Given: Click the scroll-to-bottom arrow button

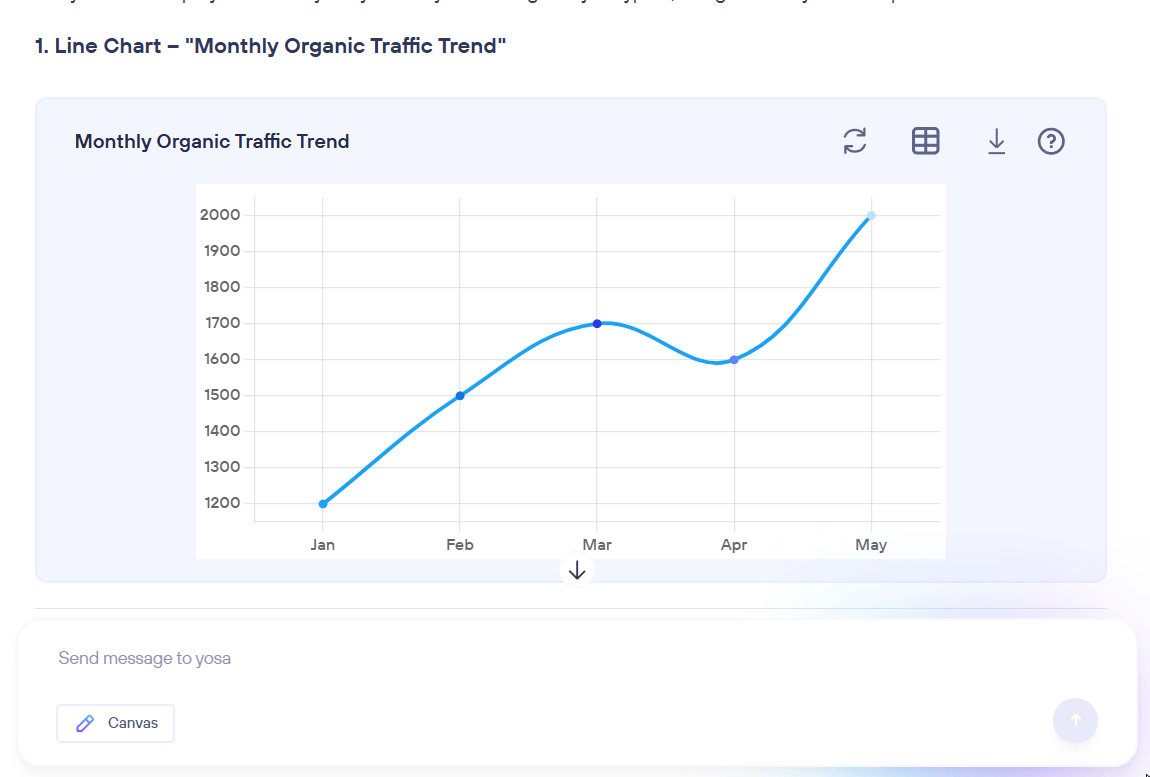Looking at the screenshot, I should pyautogui.click(x=577, y=570).
